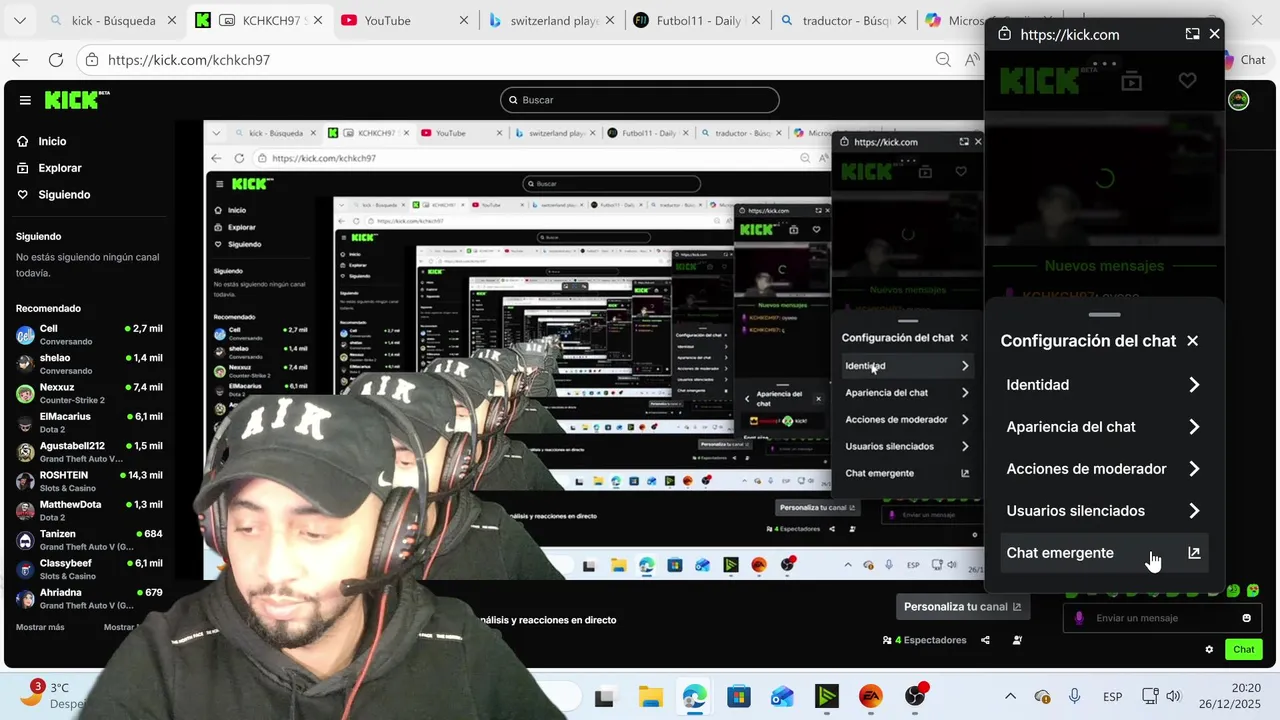Click Microsoft Edge taskbar icon
This screenshot has height=720, width=1280.
pos(694,697)
